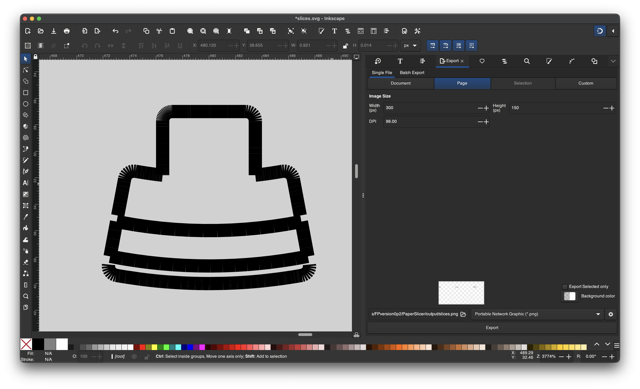This screenshot has width=640, height=389.
Task: Click the Paste clipboard icon
Action: (x=172, y=31)
